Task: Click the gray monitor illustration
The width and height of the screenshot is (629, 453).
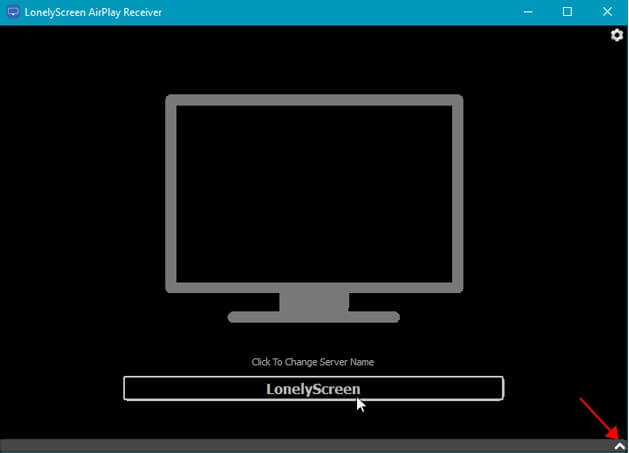Action: coord(314,208)
